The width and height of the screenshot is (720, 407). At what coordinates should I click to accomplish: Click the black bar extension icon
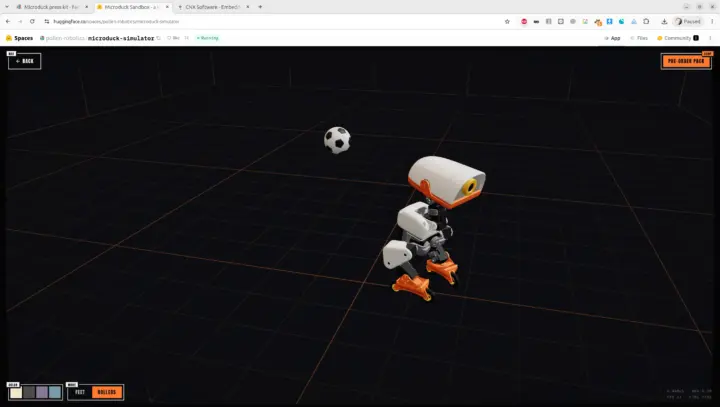point(536,22)
